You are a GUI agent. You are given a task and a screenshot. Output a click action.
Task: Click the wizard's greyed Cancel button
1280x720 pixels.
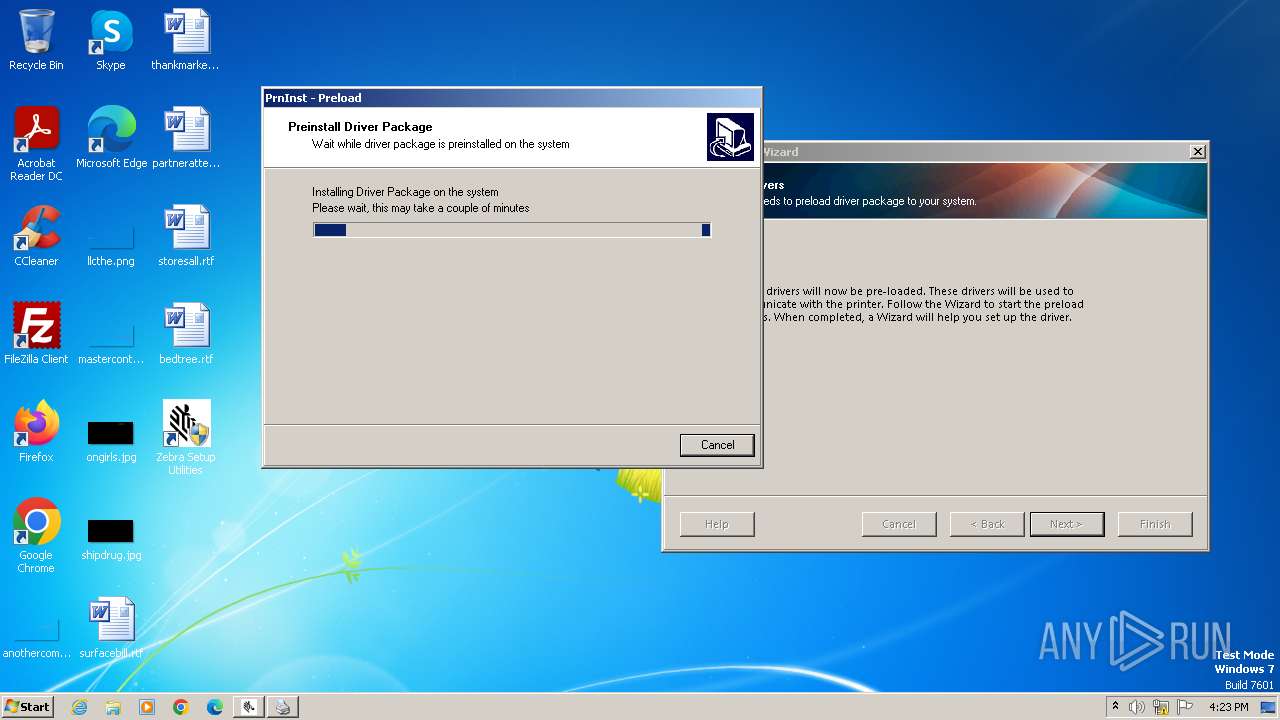point(899,524)
